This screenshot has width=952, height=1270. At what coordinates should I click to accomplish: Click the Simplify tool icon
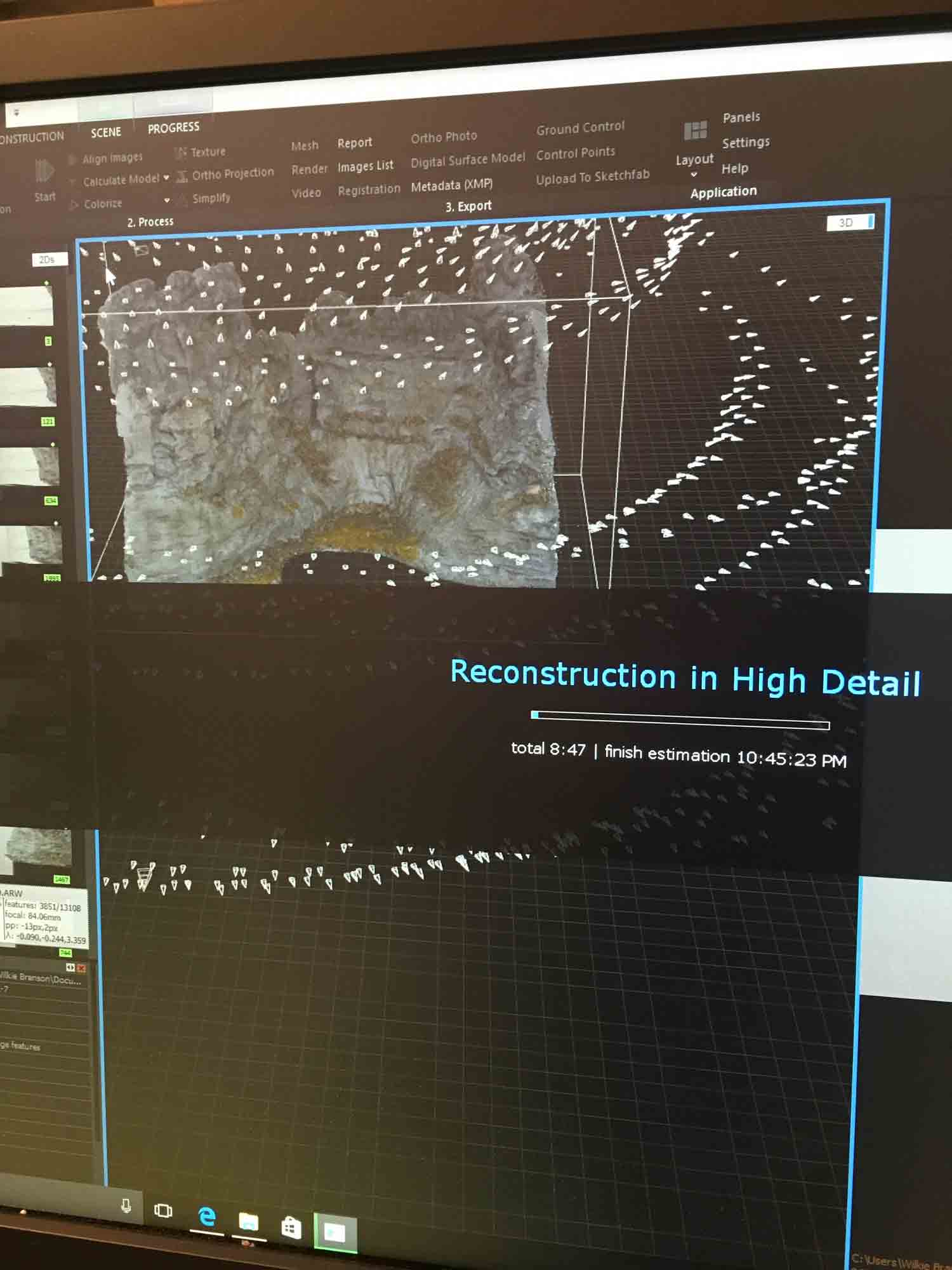coord(183,199)
